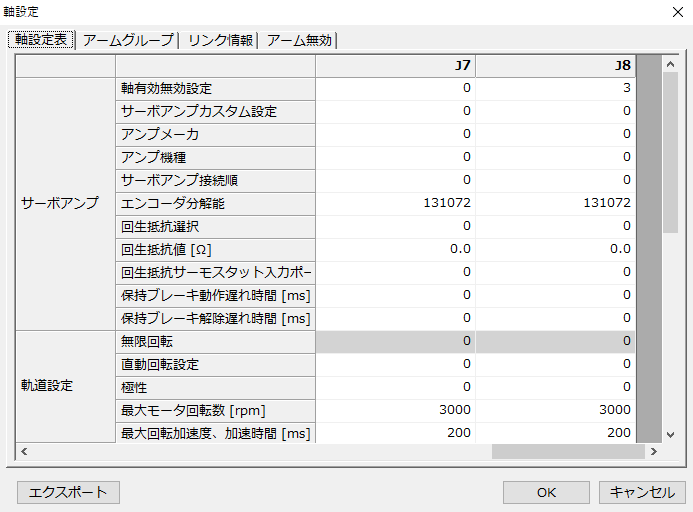Viewport: 693px width, 512px height.
Task: Select J8 cell for 最大回転加速度、加速時間
Action: (555, 433)
